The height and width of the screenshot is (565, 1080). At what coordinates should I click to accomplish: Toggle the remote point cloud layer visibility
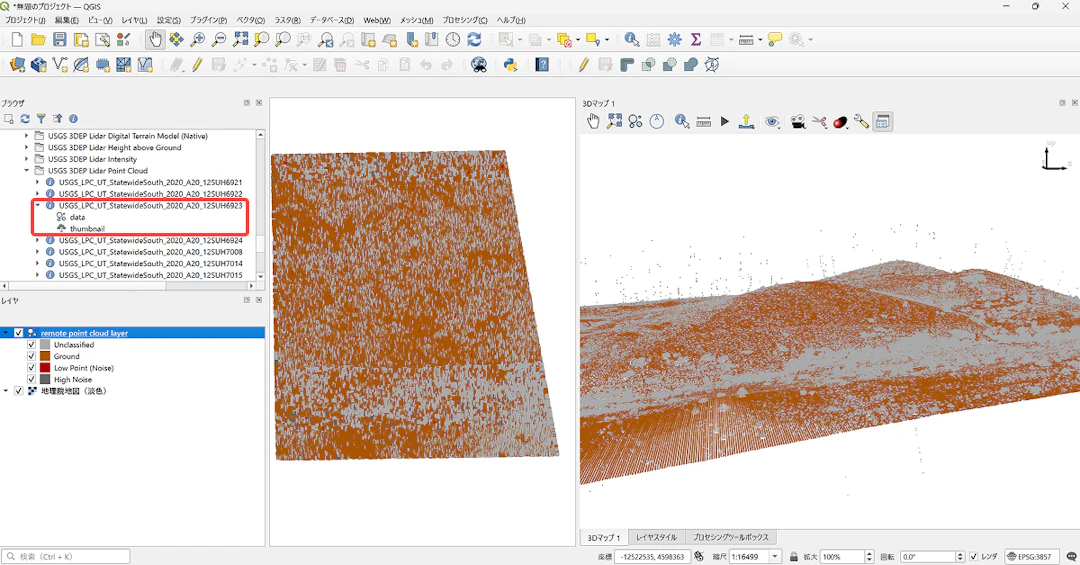click(19, 333)
